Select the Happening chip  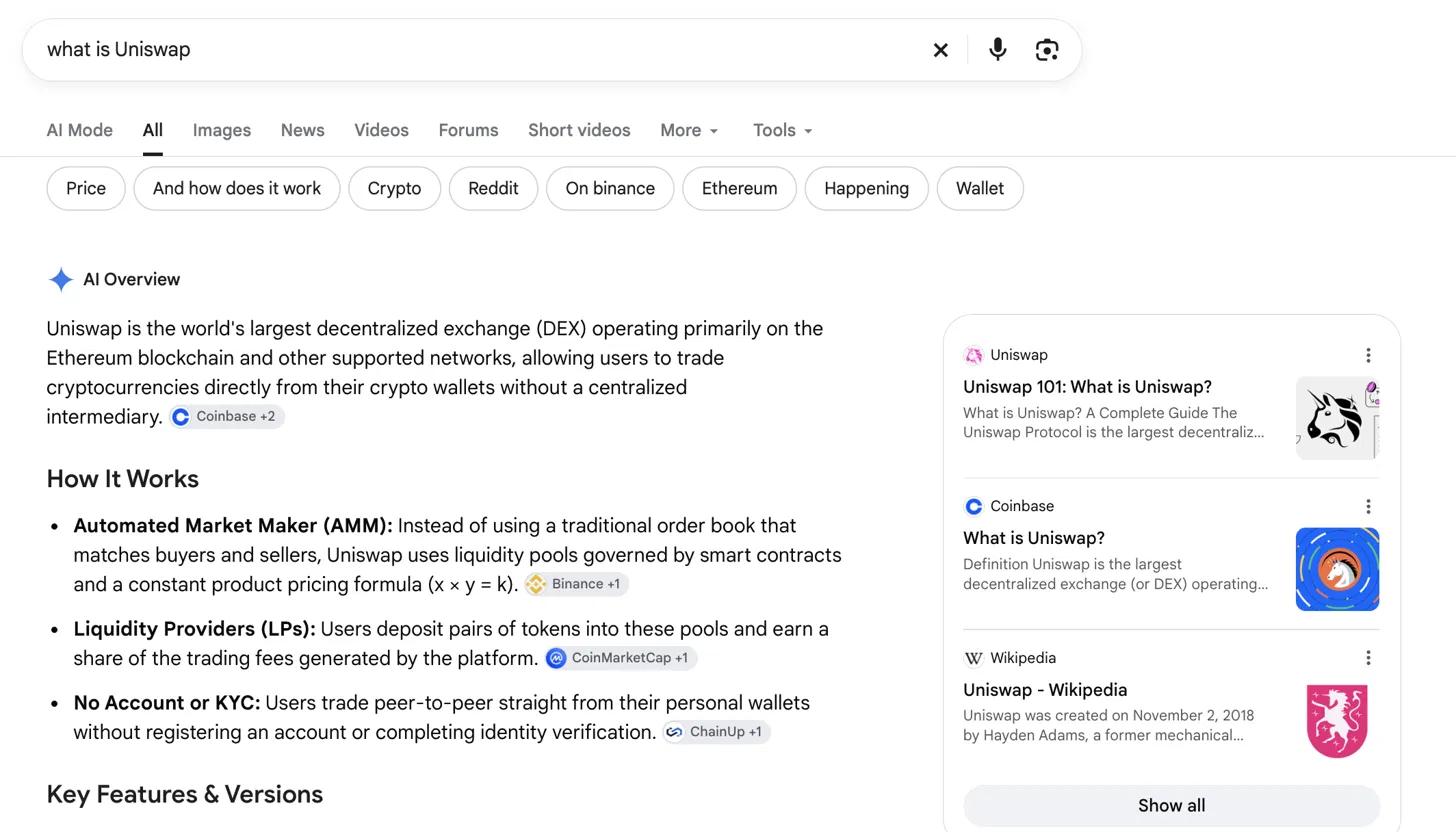[x=867, y=189]
